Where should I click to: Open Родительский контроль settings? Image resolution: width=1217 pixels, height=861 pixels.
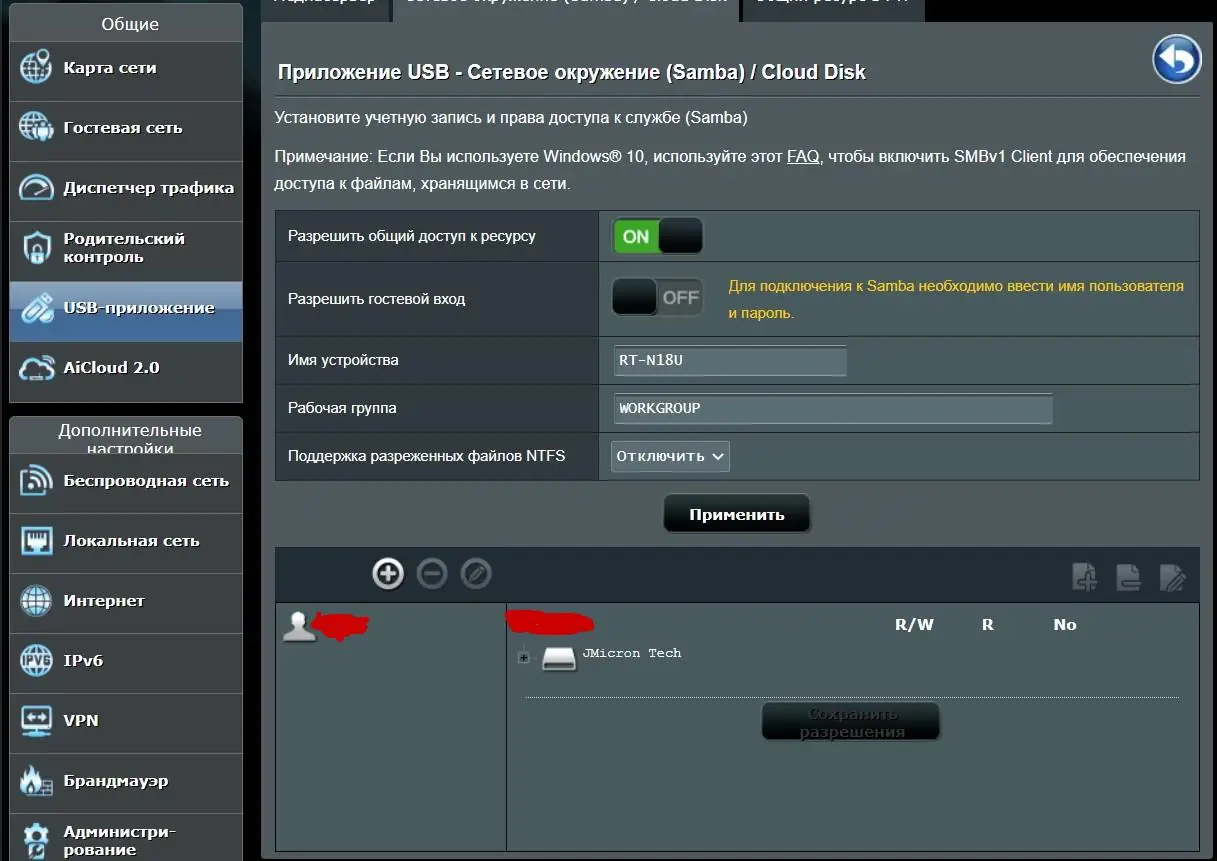pos(126,249)
